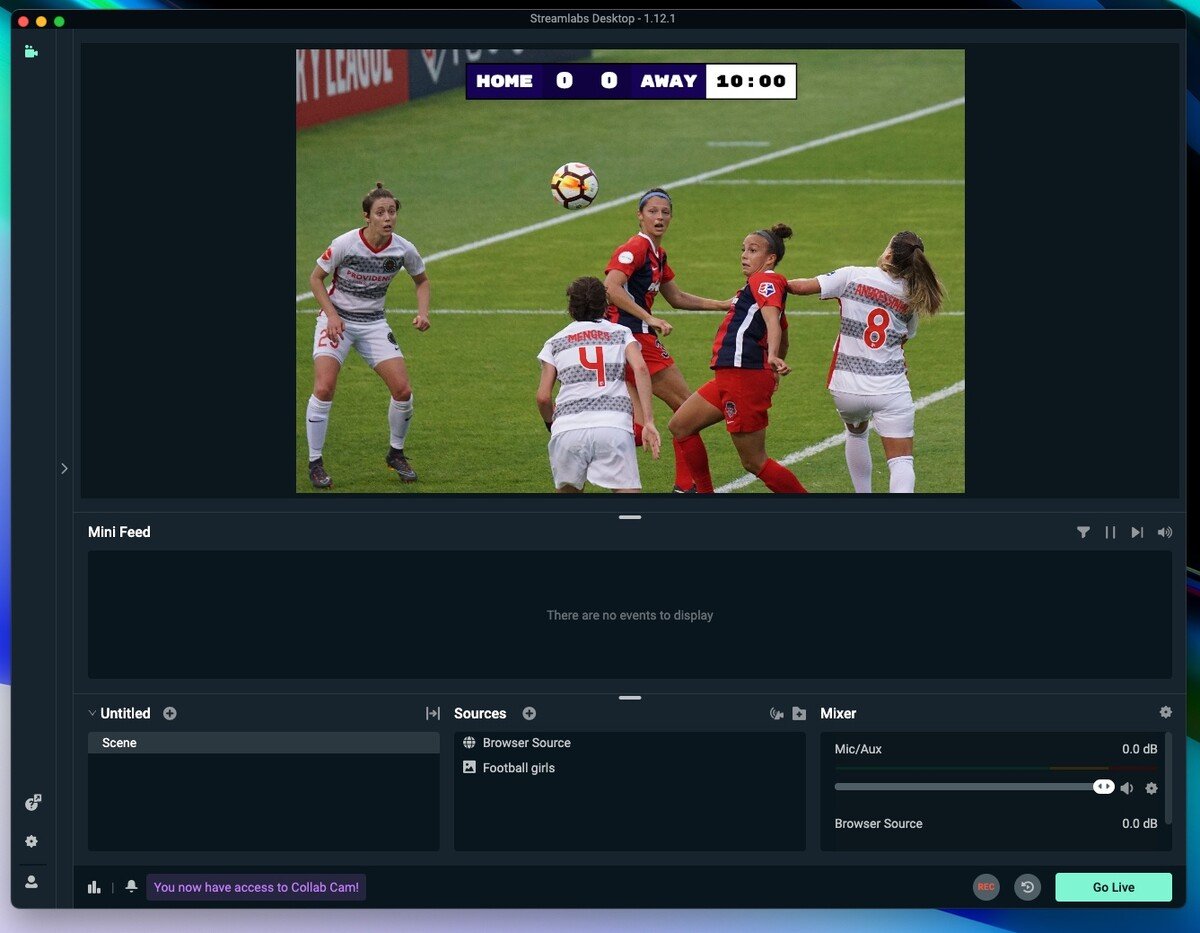Image resolution: width=1200 pixels, height=933 pixels.
Task: Mute the Mic/Aux audio source
Action: 1127,788
